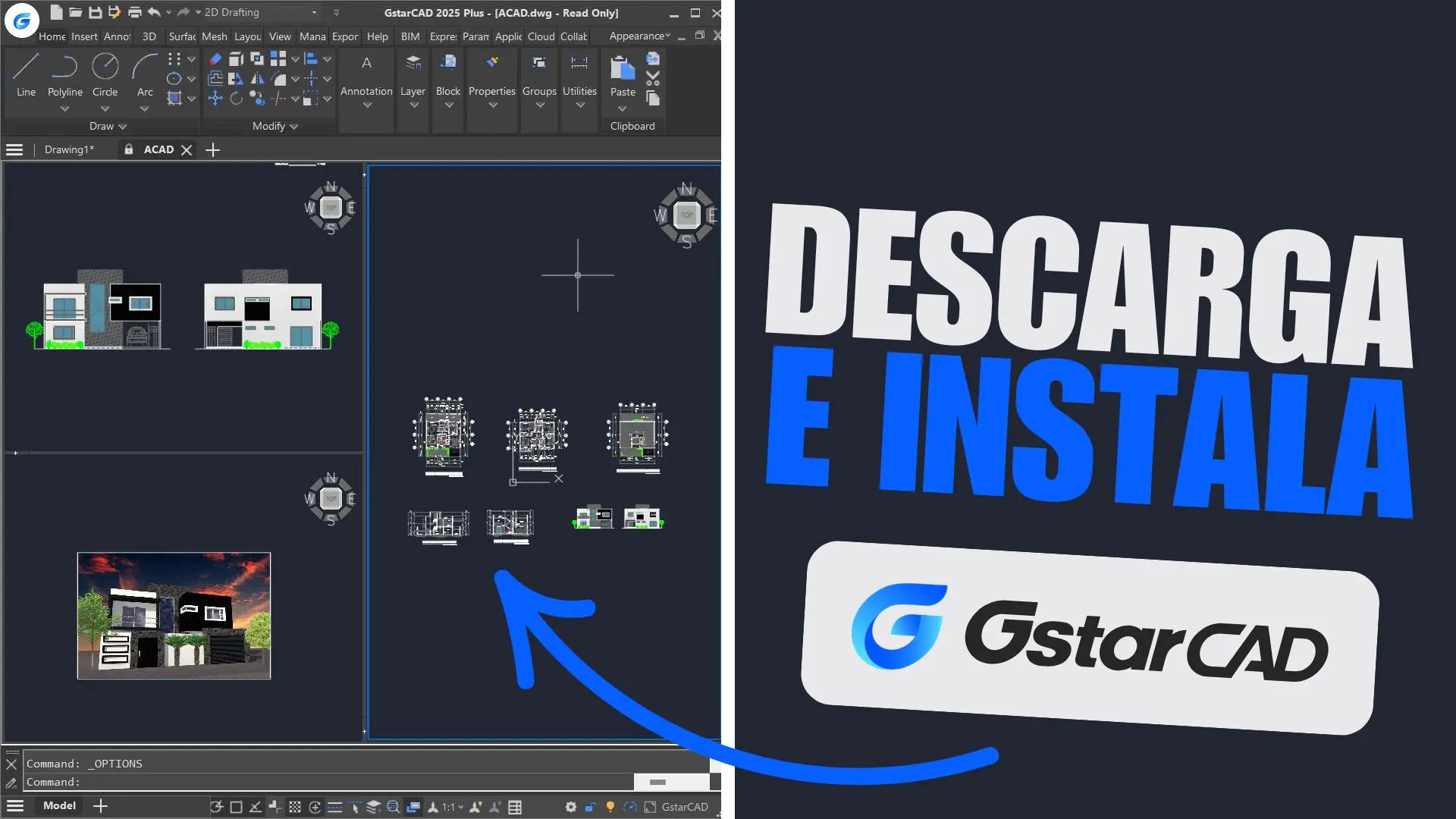Select the Mirror tool
This screenshot has width=1456, height=819.
(x=257, y=79)
